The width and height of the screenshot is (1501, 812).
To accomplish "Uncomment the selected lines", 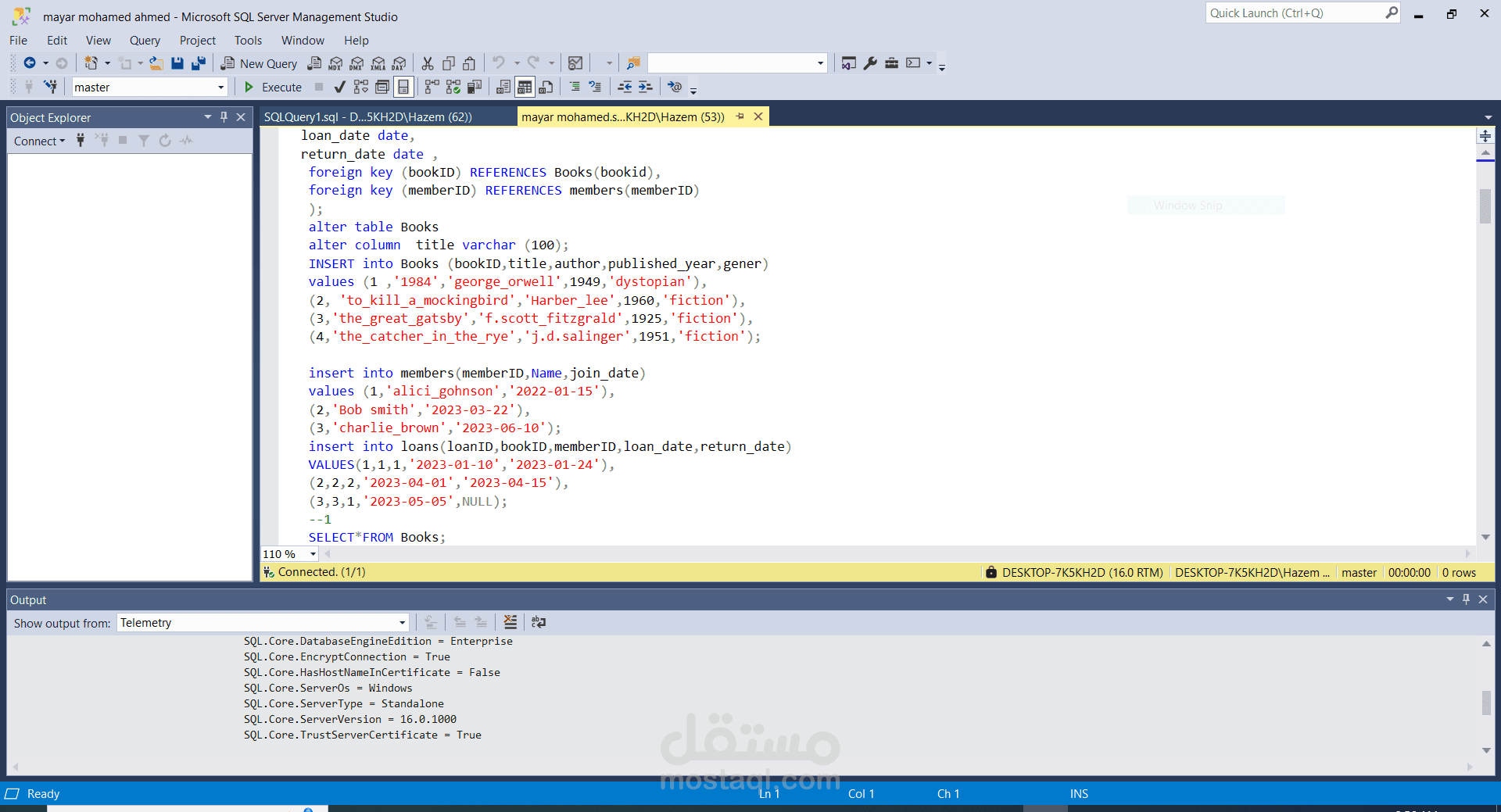I will click(x=596, y=87).
